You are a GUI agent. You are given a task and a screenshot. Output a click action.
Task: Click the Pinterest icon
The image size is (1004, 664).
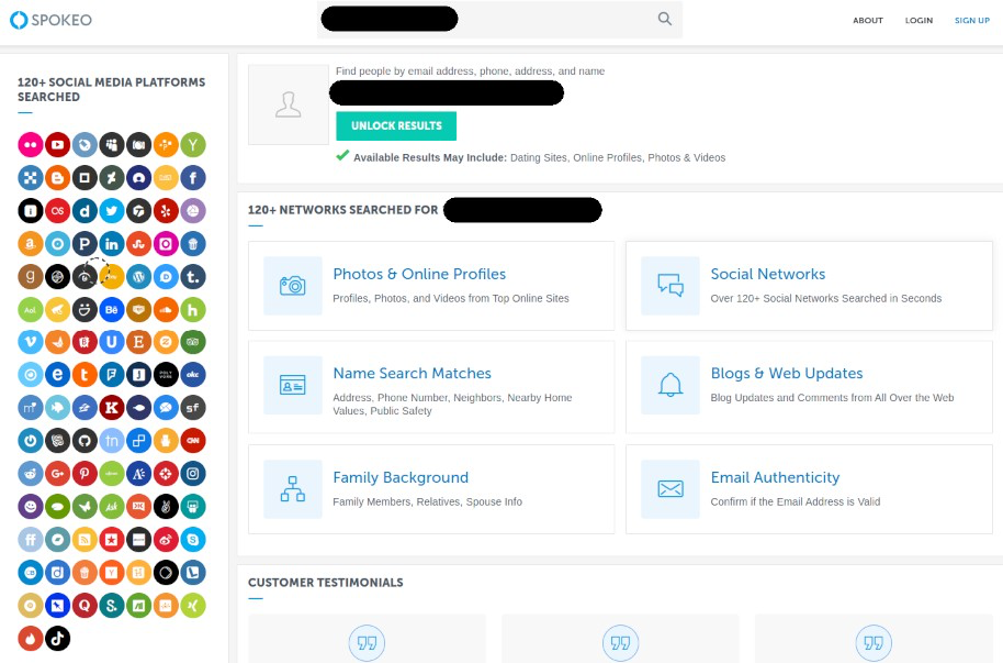85,474
